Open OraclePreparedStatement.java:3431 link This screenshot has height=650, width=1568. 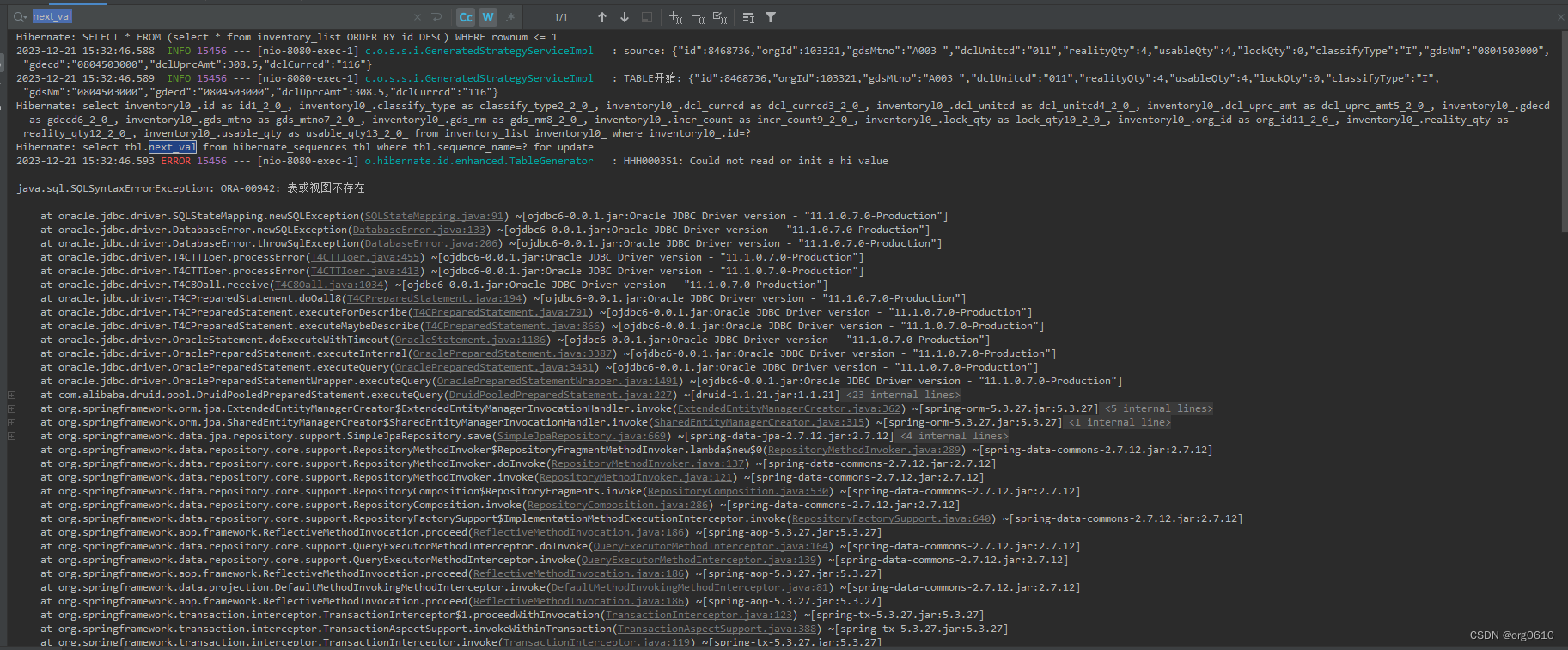pyautogui.click(x=494, y=368)
